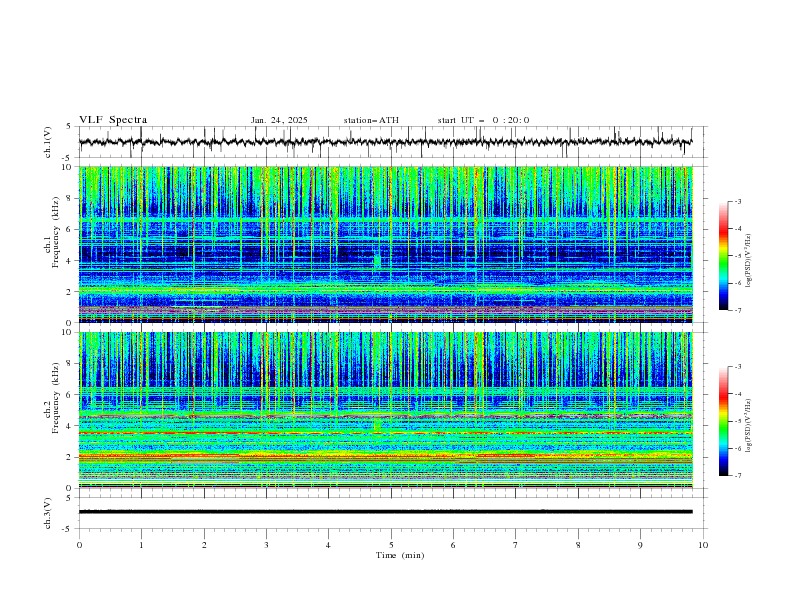The width and height of the screenshot is (792, 612).
Task: Click the "Time (min)" axis label
Action: [400, 555]
